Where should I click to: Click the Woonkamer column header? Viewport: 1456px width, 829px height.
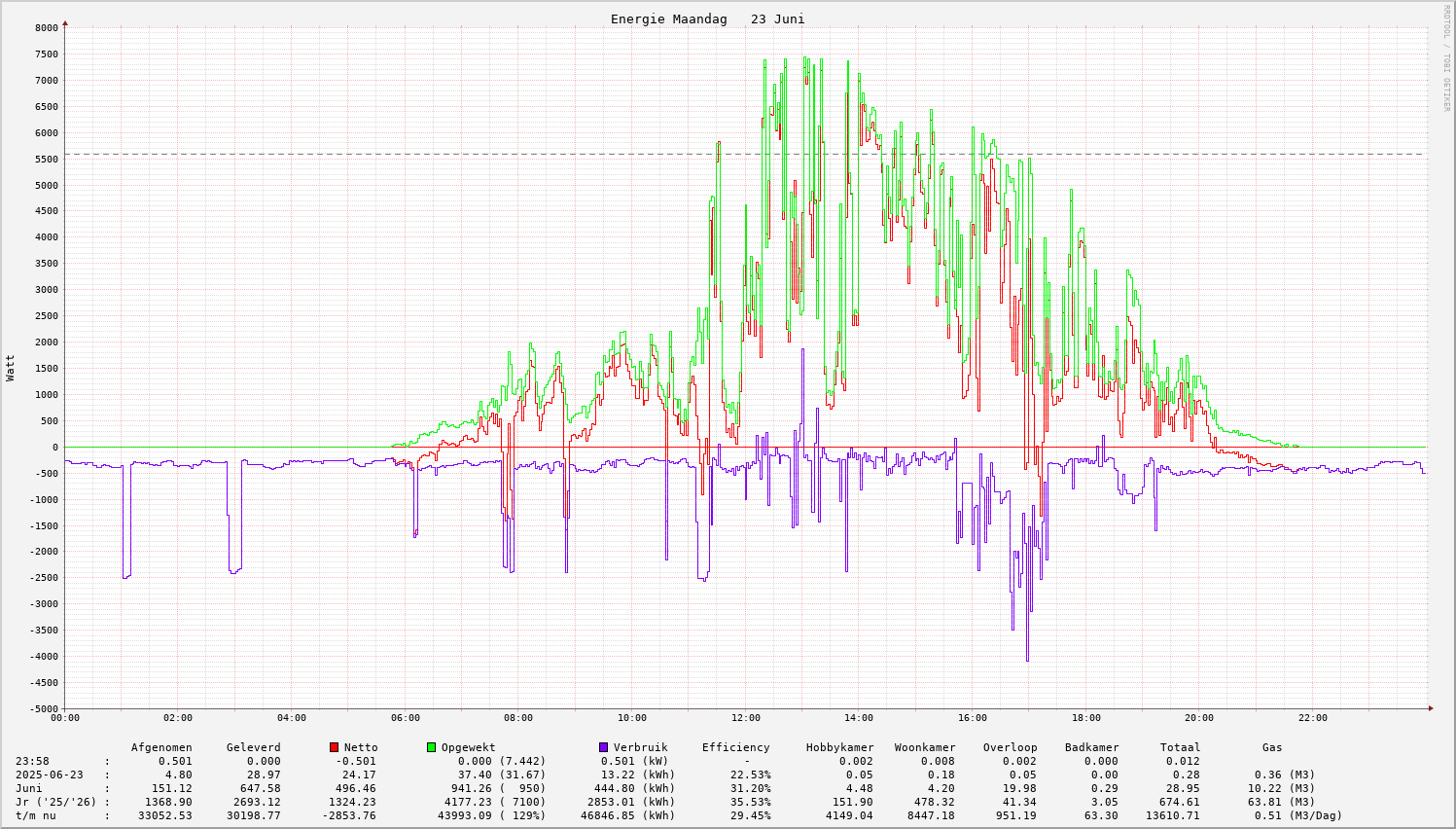coord(925,747)
